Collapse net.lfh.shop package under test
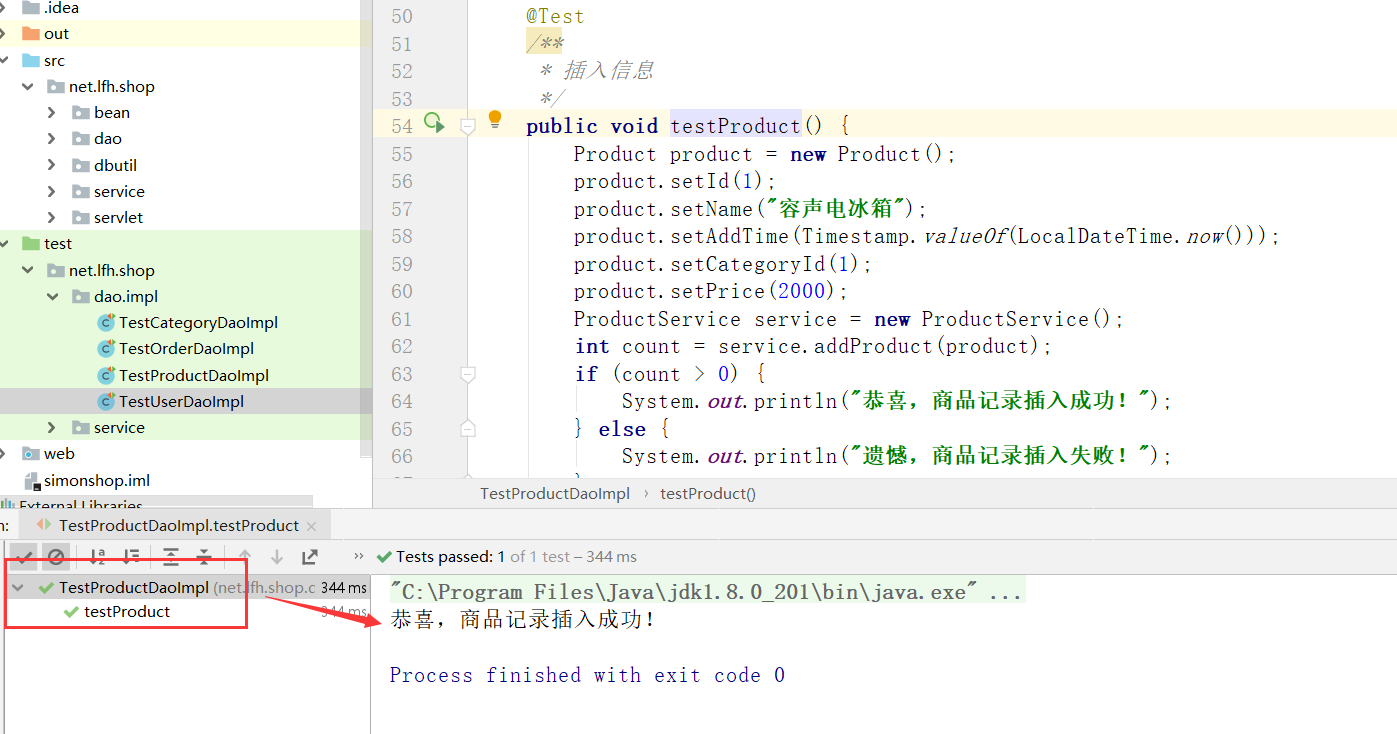 tap(28, 271)
